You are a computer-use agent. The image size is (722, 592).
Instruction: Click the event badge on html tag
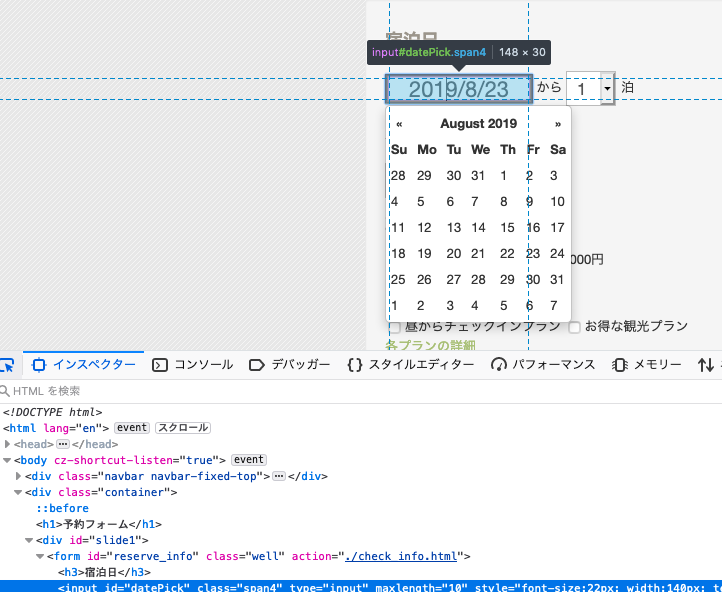tap(132, 428)
